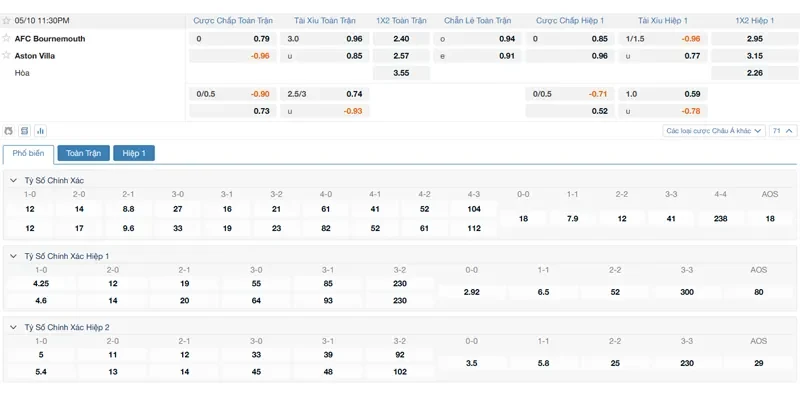The image size is (800, 400).
Task: Collapse 'Tỷ Số Chính Xác Hiệp 1' section
Action: point(14,256)
